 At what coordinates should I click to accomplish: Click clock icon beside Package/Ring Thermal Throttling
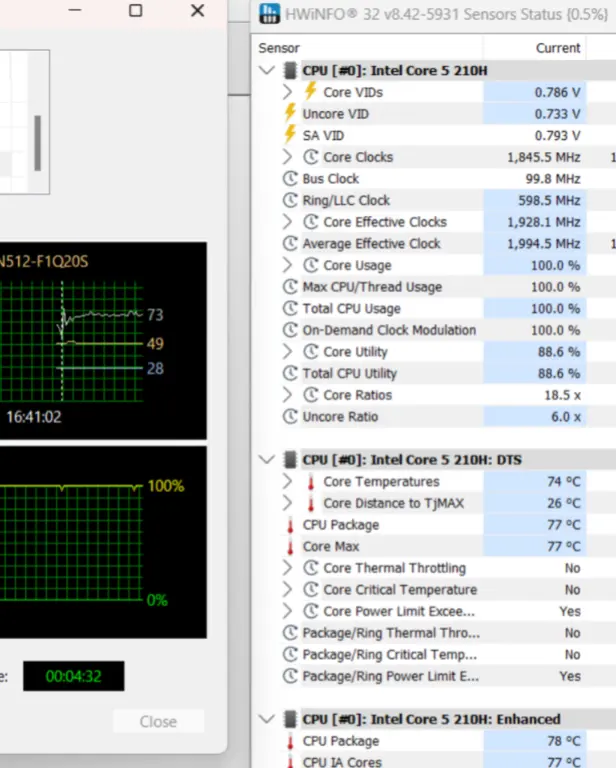(290, 633)
